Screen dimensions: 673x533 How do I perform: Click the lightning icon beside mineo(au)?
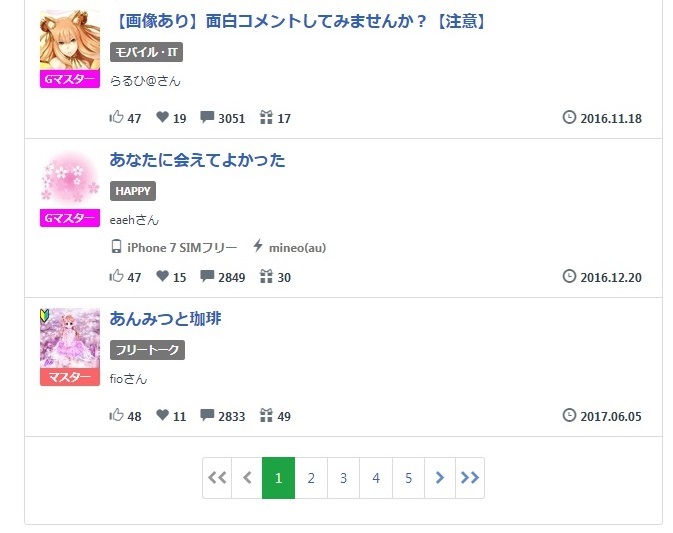[258, 246]
